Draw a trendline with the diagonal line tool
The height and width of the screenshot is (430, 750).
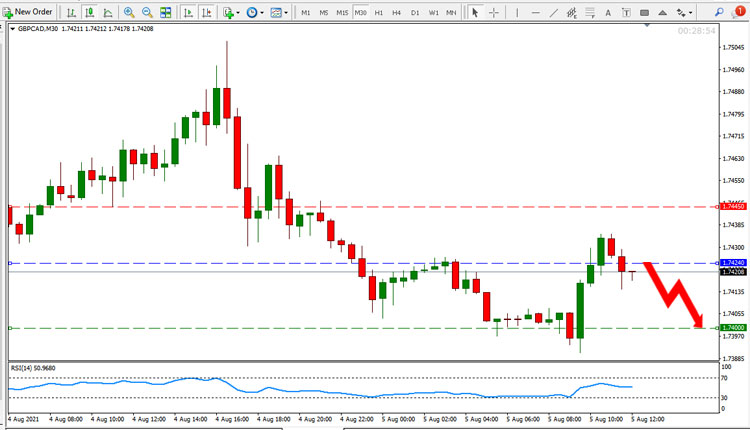pyautogui.click(x=553, y=13)
